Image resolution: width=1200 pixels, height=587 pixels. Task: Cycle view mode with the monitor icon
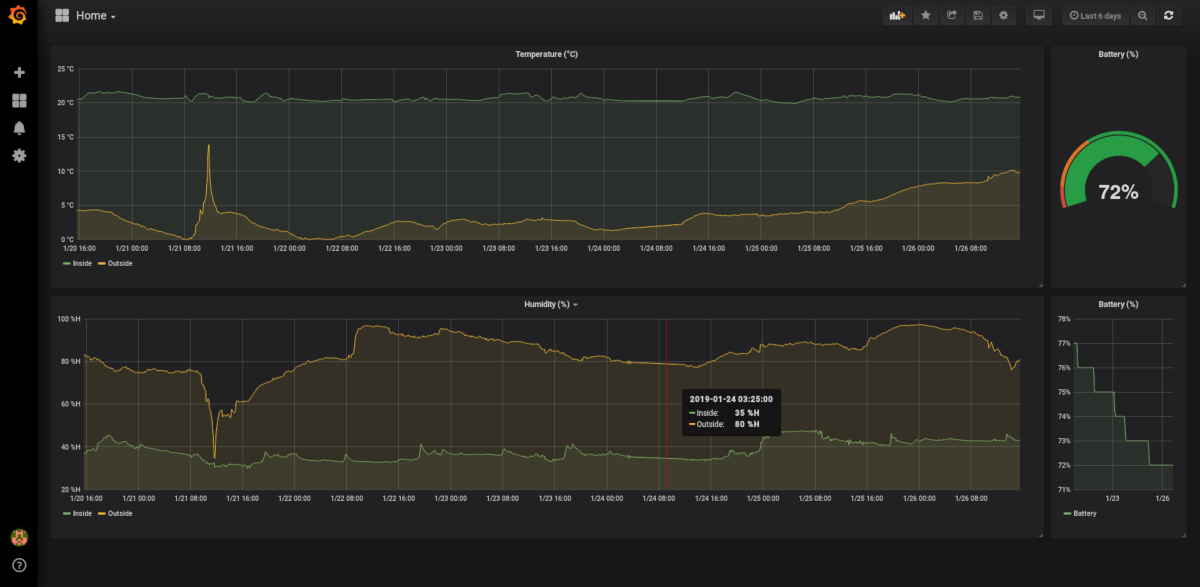pos(1039,16)
